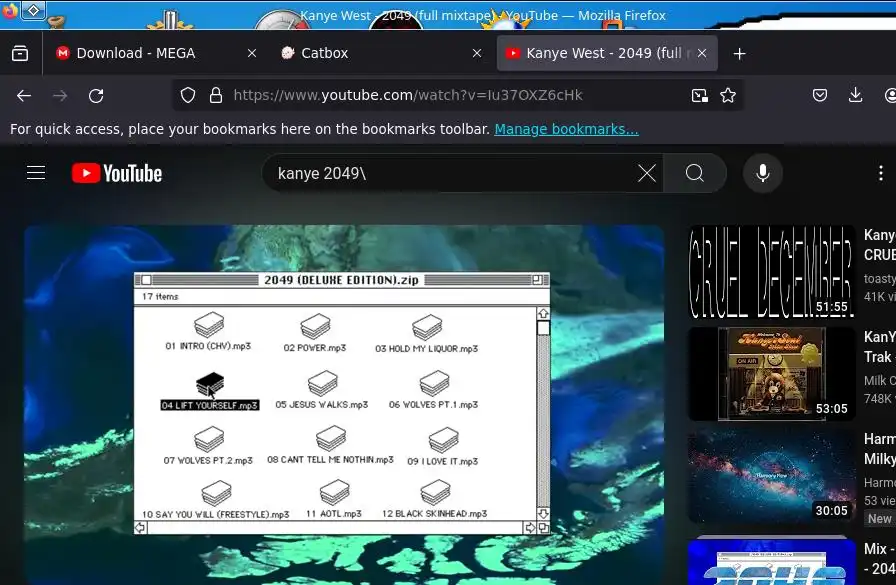This screenshot has height=585, width=896.
Task: Click the zip window's vertical scroll thumb
Action: click(543, 328)
